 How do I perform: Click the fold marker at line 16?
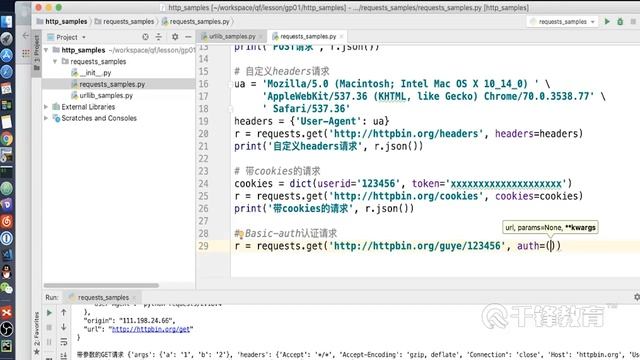click(x=231, y=84)
